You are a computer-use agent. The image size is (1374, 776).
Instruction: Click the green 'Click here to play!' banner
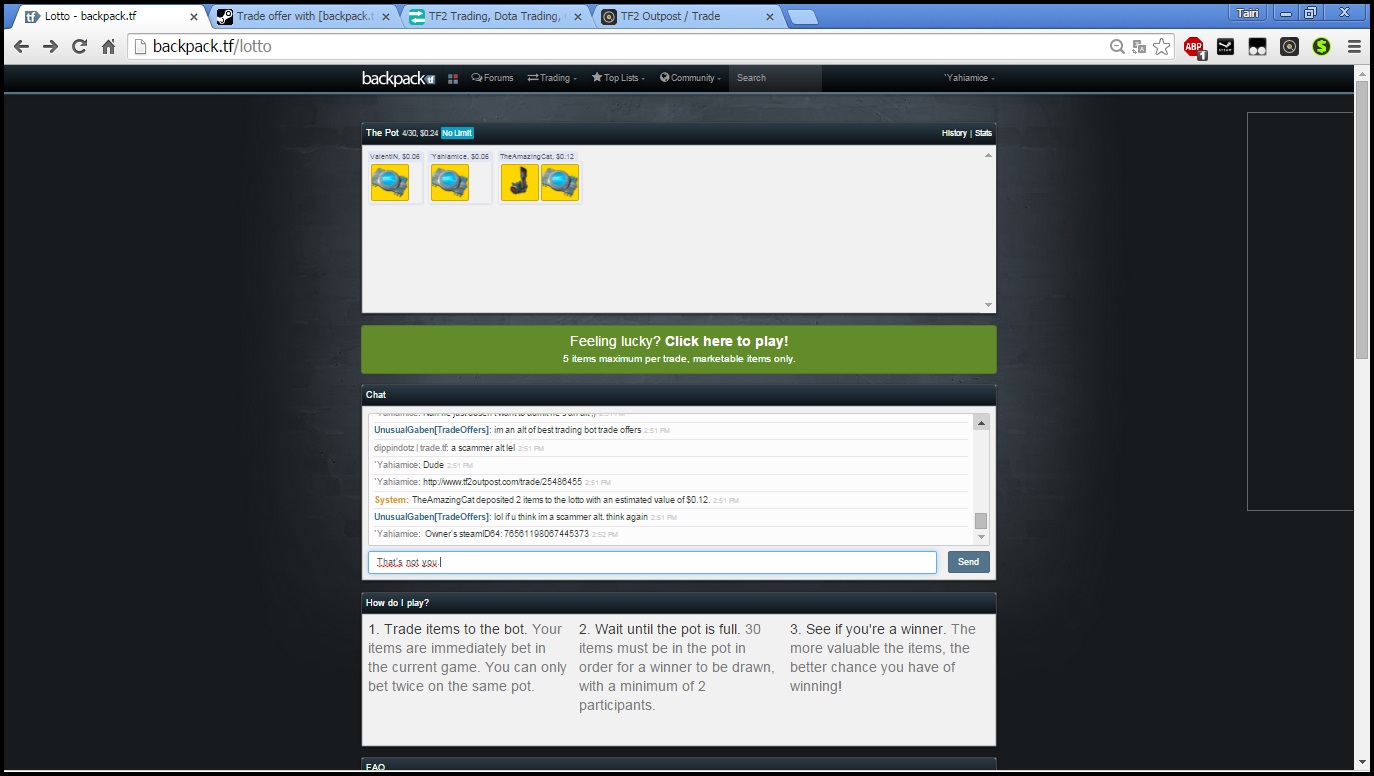(678, 349)
